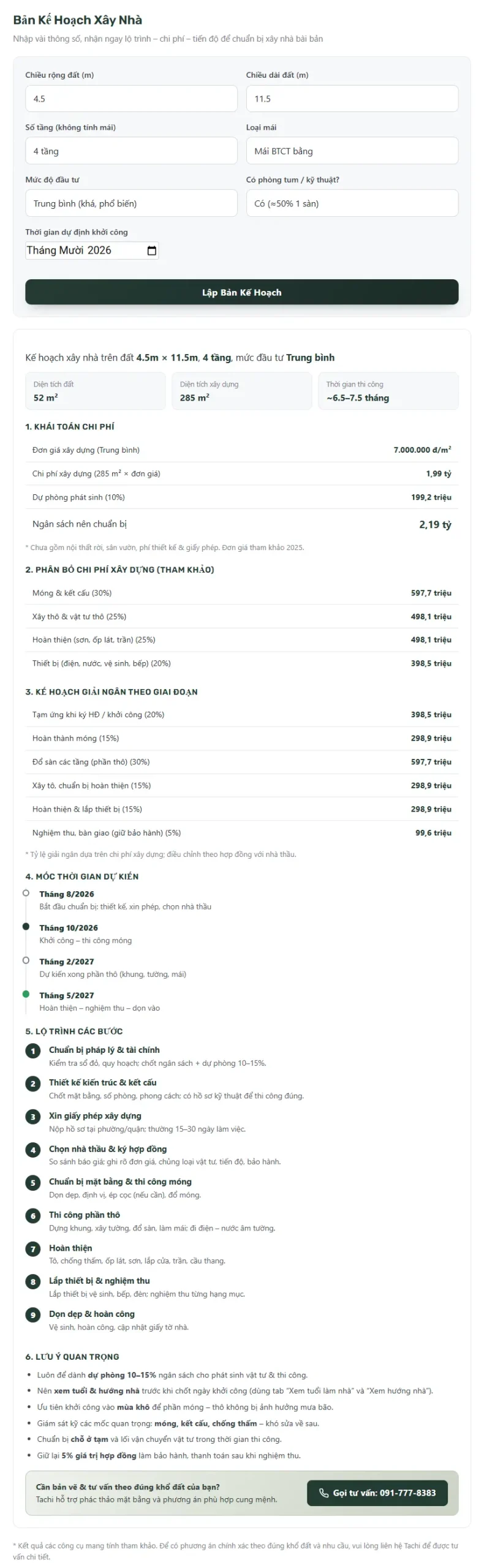Click step 5 circle Chuẩn bị mặt bằng
Image resolution: width=484 pixels, height=1568 pixels.
(x=33, y=1183)
